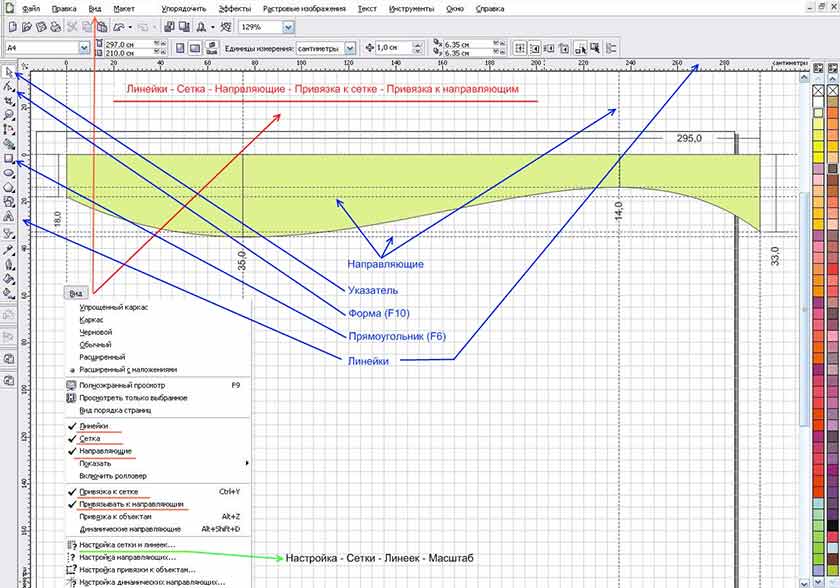Viewport: 840px width, 588px height.
Task: Select the Polygon tool
Action: (x=9, y=186)
